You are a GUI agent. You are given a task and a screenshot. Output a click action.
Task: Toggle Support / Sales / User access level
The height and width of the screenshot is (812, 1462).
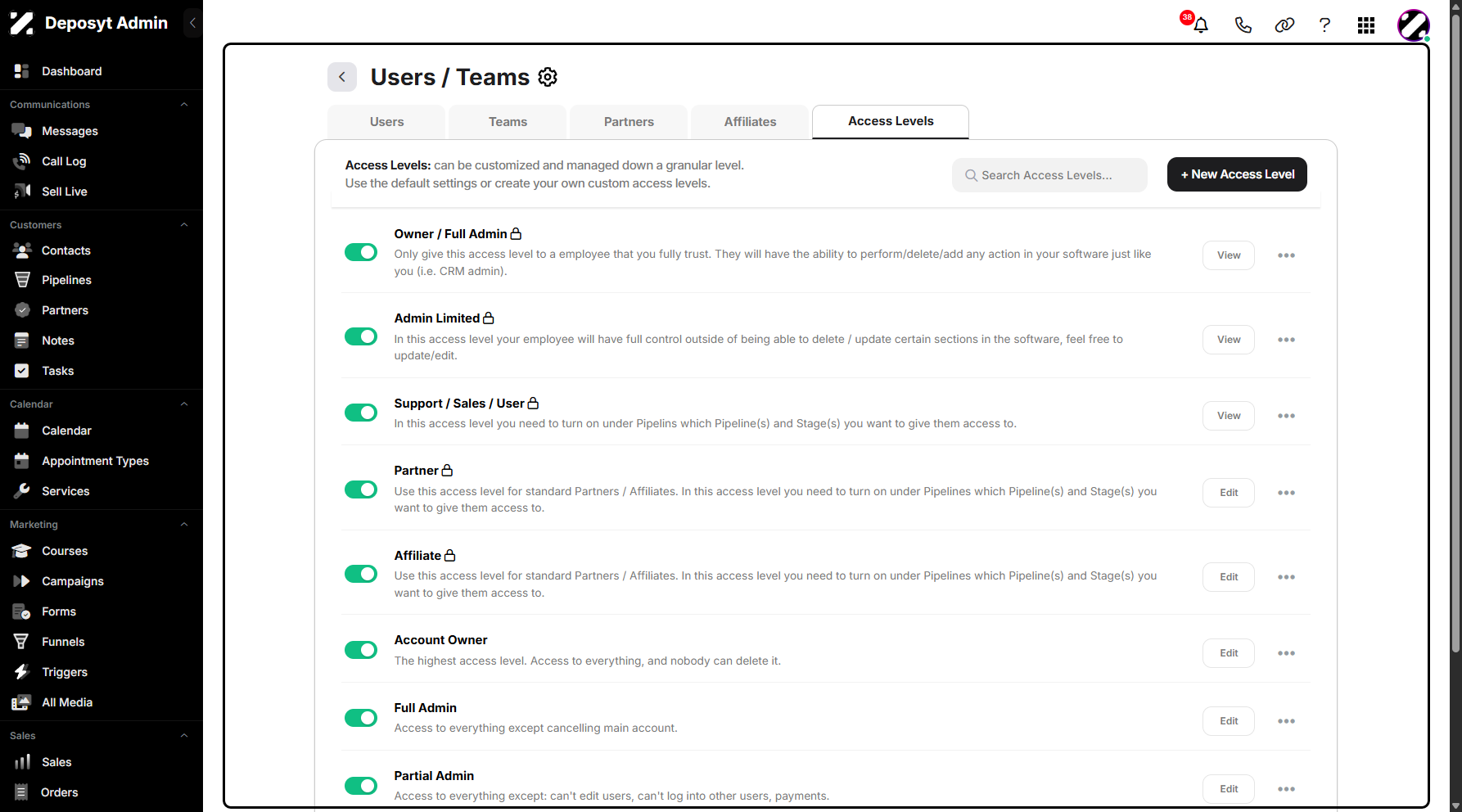coord(361,413)
